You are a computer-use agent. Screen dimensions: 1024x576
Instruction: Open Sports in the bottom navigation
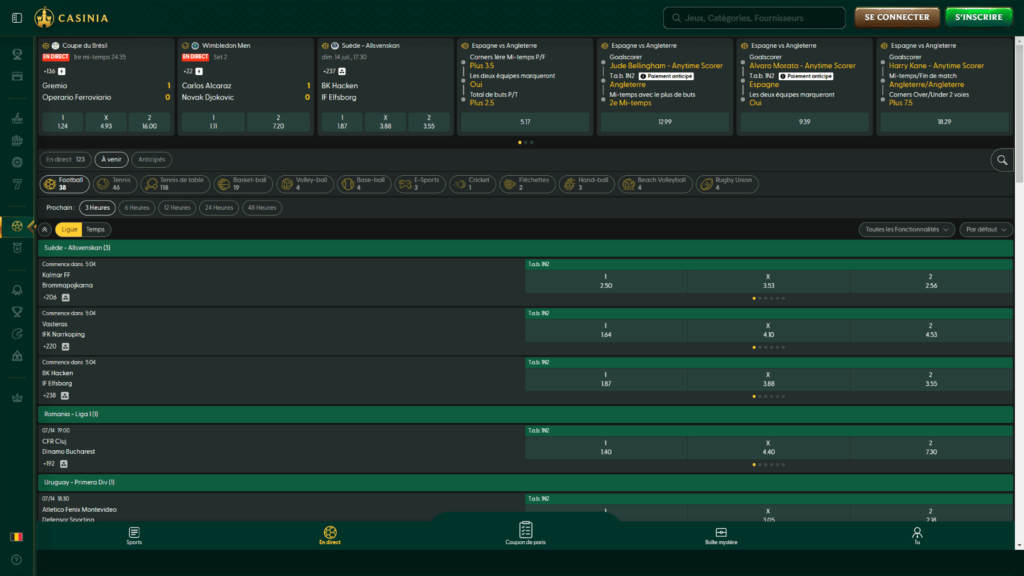tap(134, 536)
